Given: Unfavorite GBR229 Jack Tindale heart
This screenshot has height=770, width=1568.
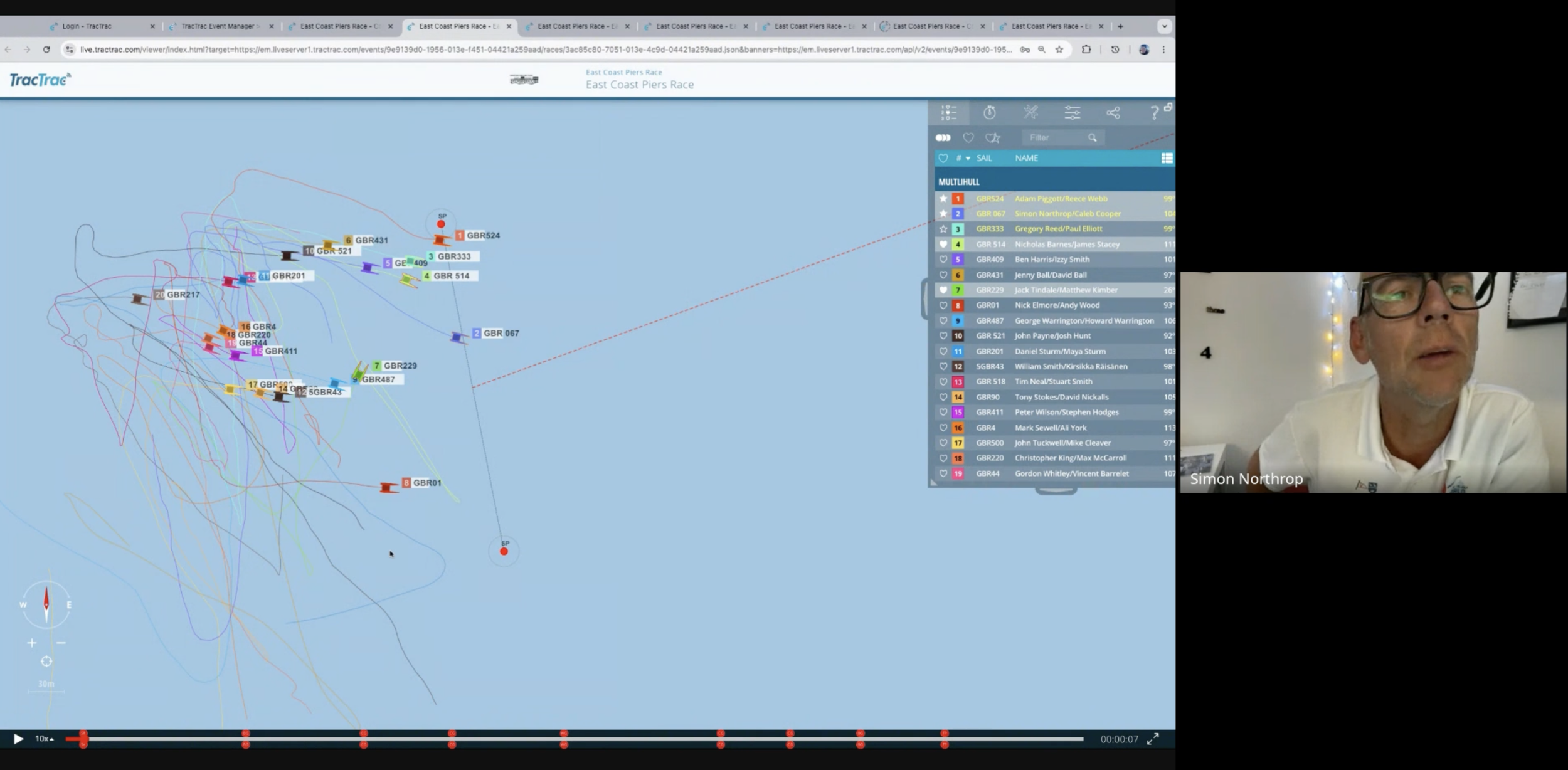Looking at the screenshot, I should point(943,290).
